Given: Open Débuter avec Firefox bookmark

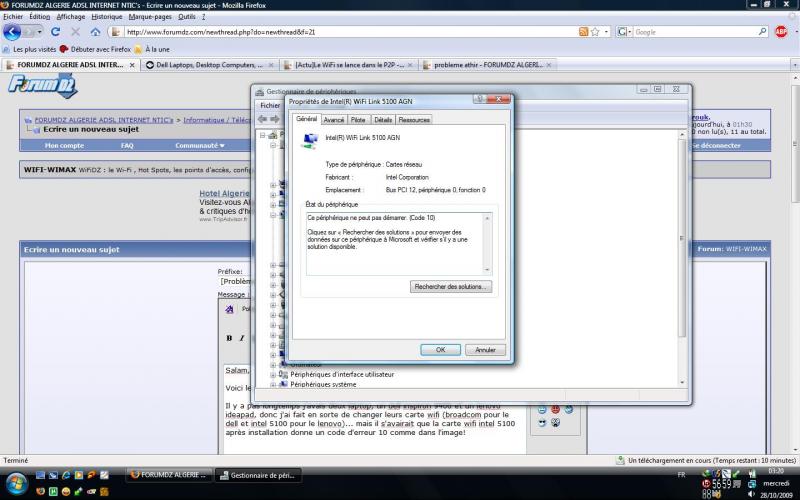Looking at the screenshot, I should [95, 49].
